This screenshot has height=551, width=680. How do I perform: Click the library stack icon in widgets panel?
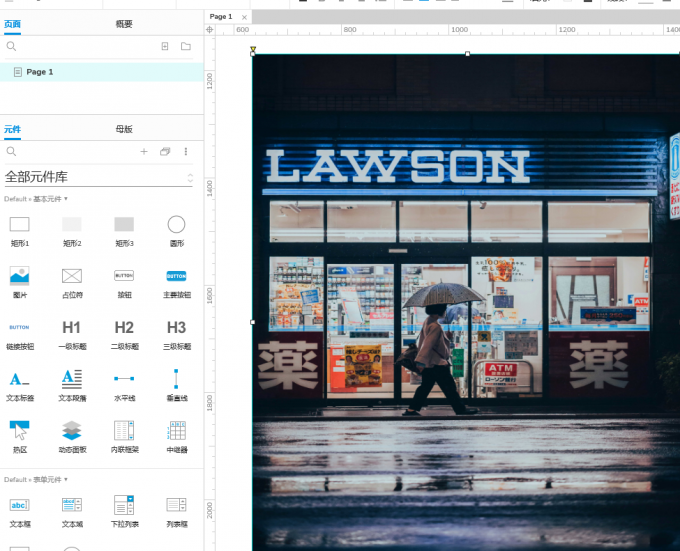tap(165, 151)
